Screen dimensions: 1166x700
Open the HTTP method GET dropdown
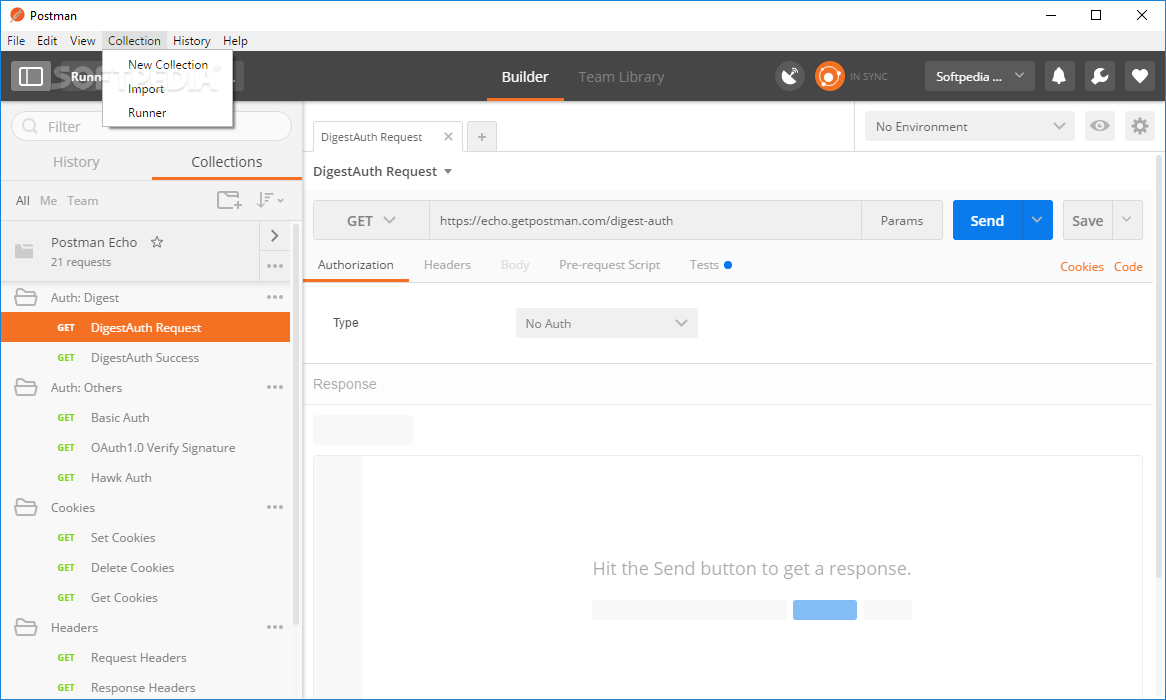pyautogui.click(x=371, y=220)
